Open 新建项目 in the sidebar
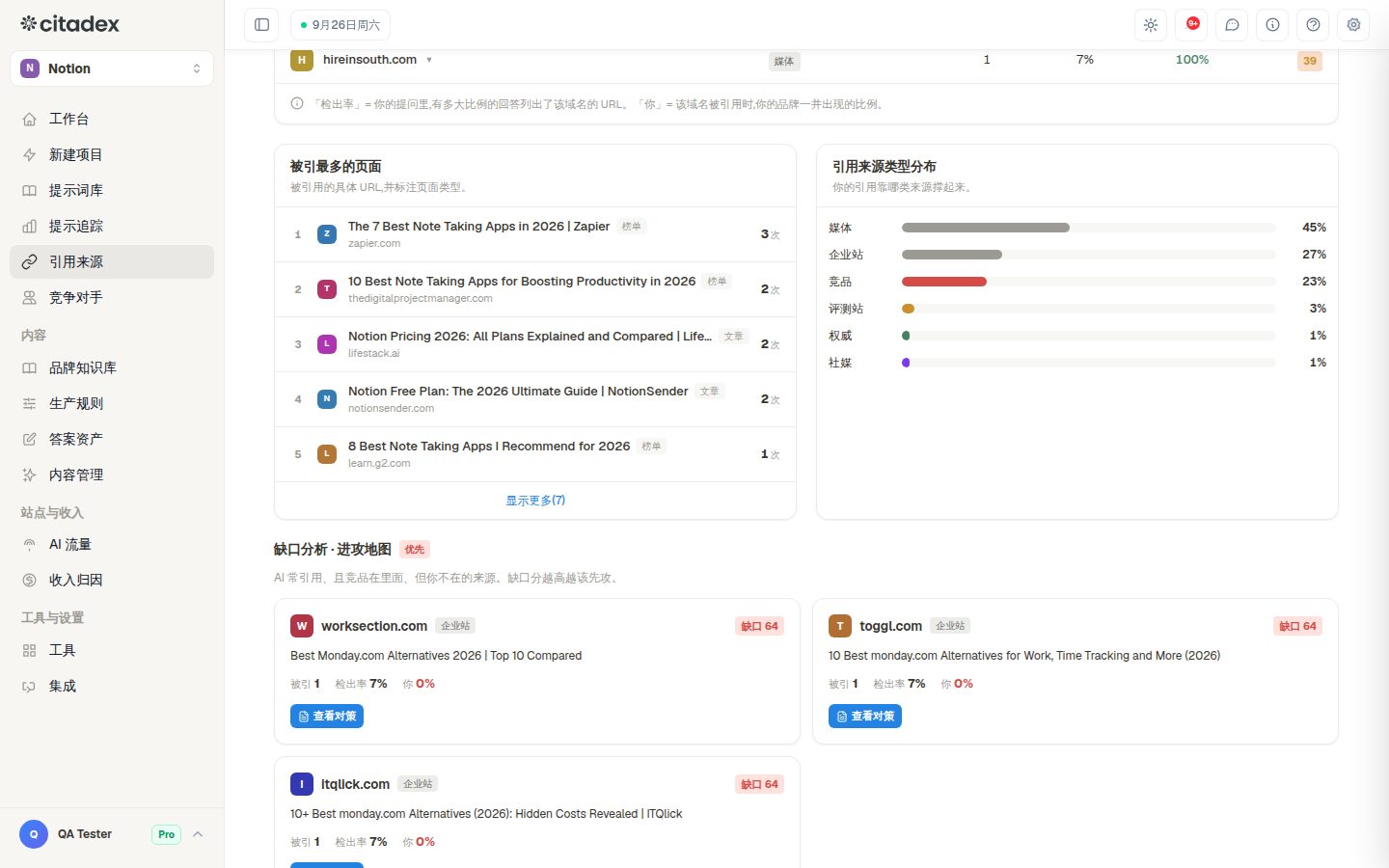Image resolution: width=1389 pixels, height=868 pixels. coord(112,154)
